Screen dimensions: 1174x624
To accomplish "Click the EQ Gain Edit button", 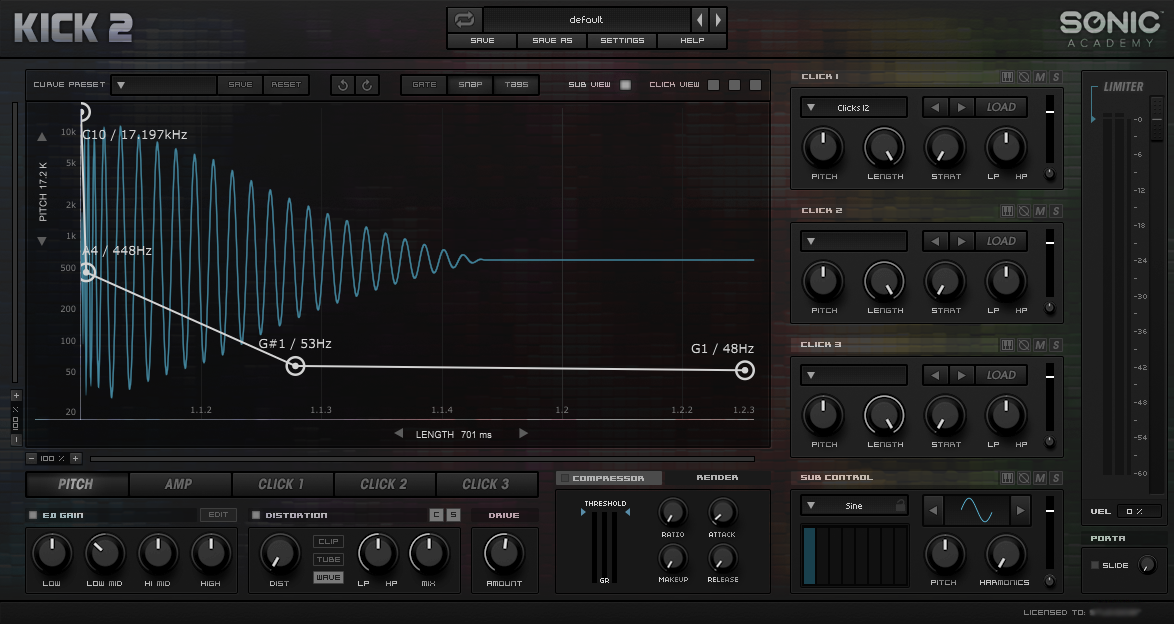I will click(218, 515).
